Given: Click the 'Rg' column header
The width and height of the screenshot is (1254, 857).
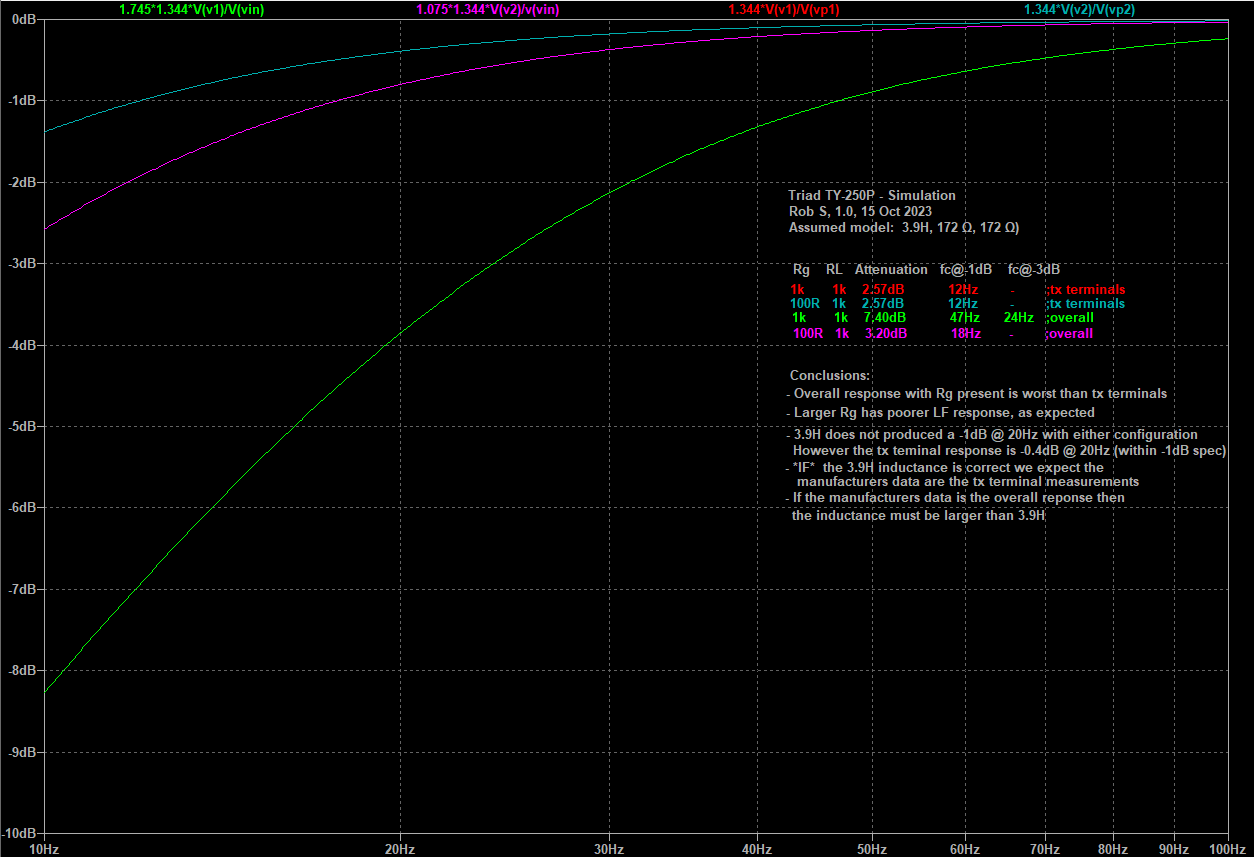Looking at the screenshot, I should click(x=801, y=270).
